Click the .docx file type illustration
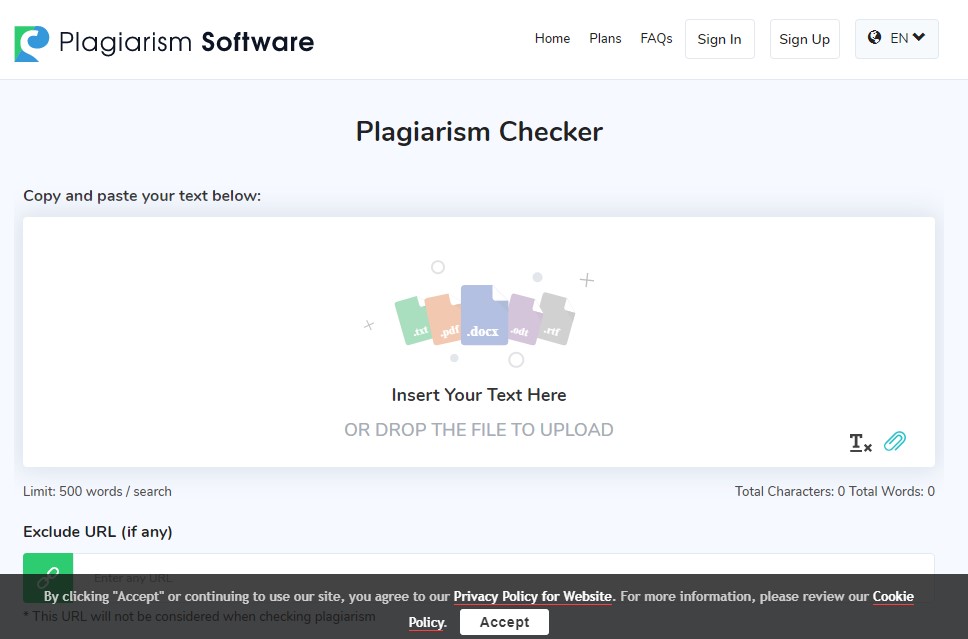The height and width of the screenshot is (639, 968). tap(484, 314)
